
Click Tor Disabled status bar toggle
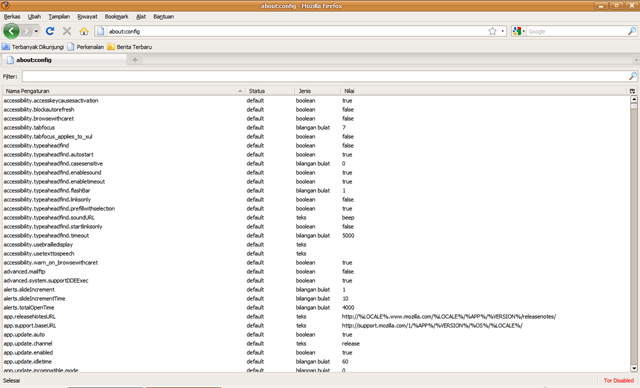(x=619, y=380)
